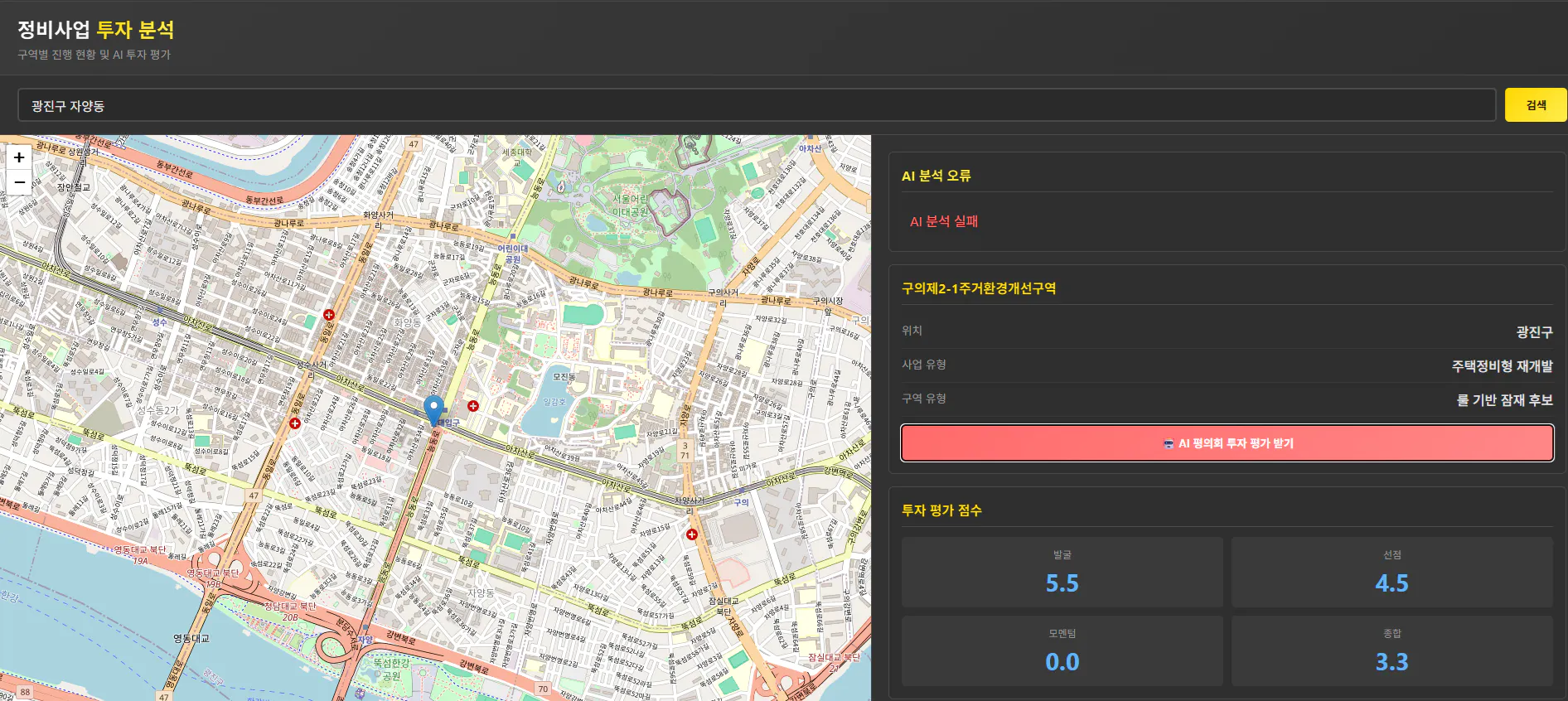Click the 검색 search button
The image size is (1568, 701).
click(x=1536, y=105)
